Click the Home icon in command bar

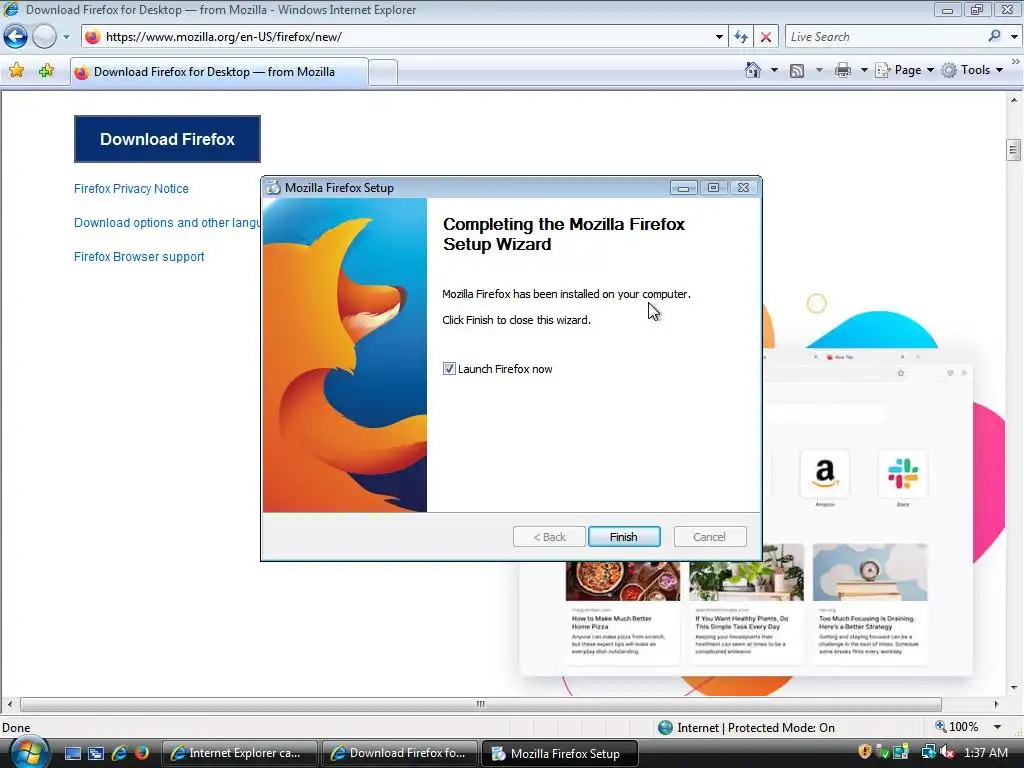tap(752, 70)
